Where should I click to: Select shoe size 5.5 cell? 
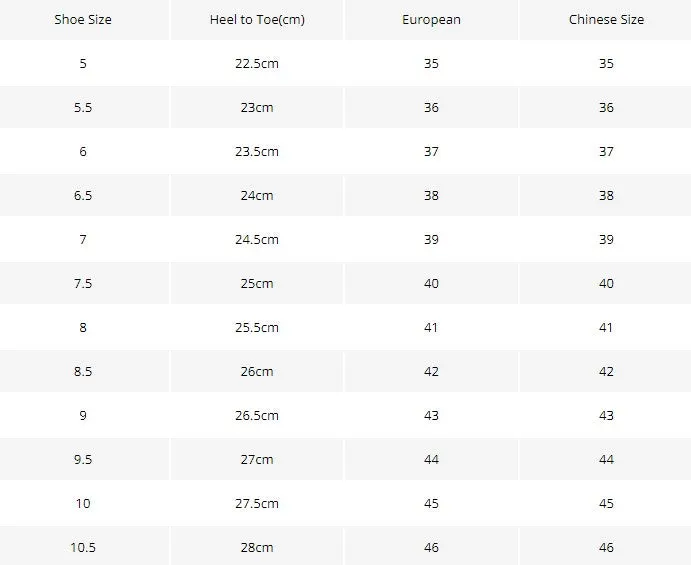tap(83, 108)
